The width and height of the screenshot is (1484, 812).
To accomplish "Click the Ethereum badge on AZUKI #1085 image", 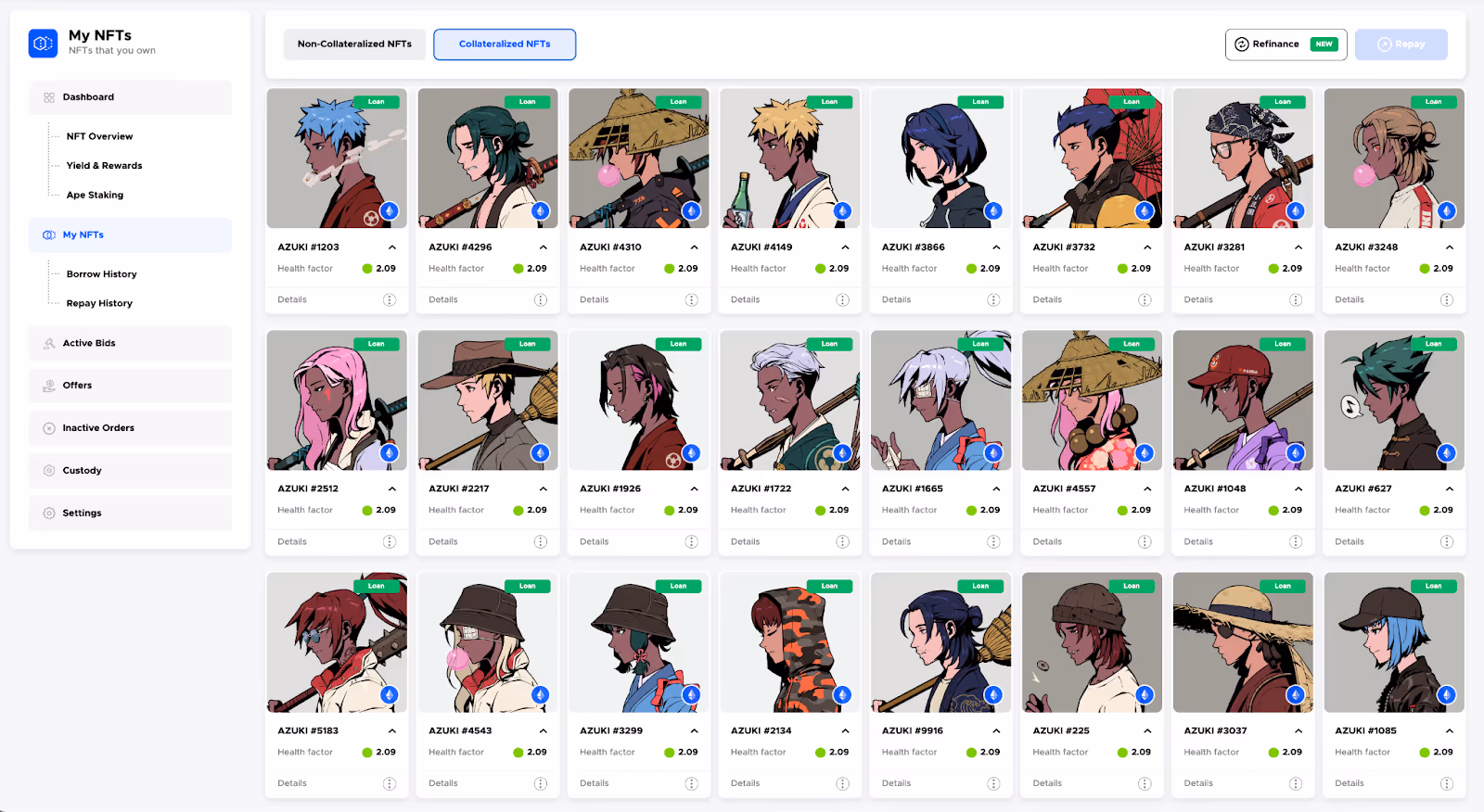I will pos(1447,694).
